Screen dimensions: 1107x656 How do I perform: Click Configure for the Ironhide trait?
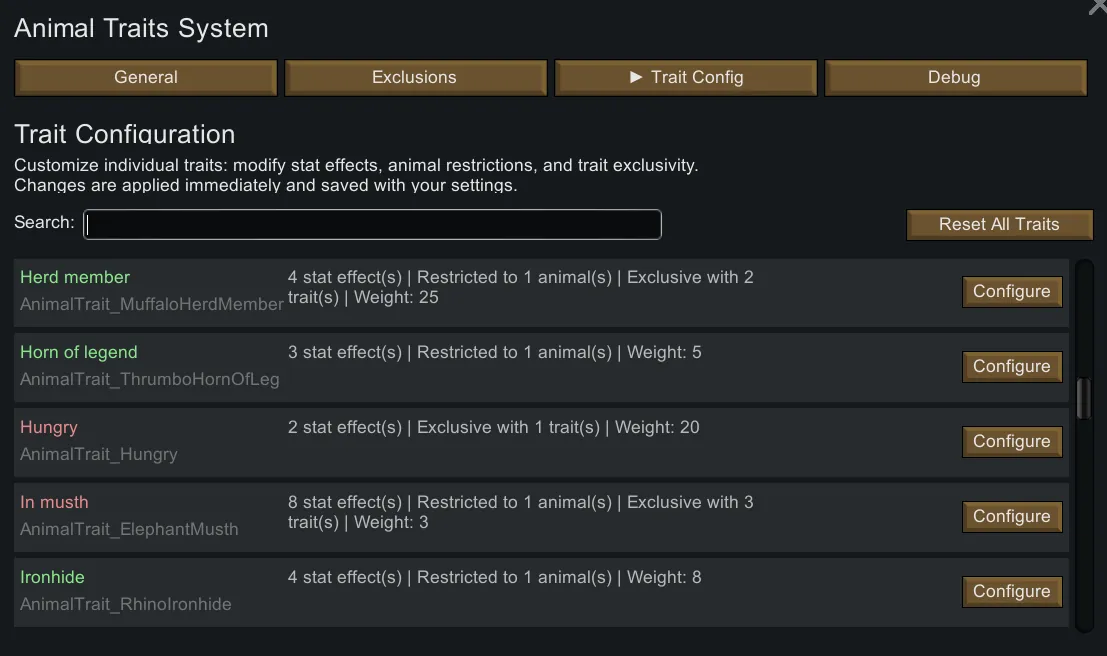tap(1012, 592)
